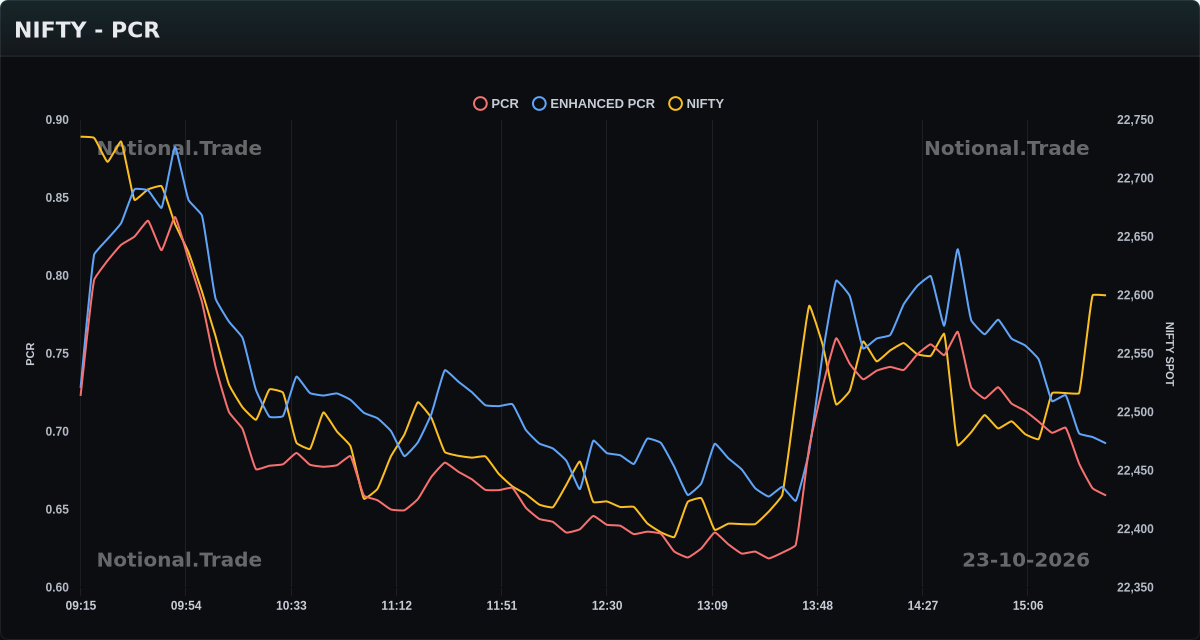Click the 22,400 NIFTY axis label

pyautogui.click(x=1135, y=529)
